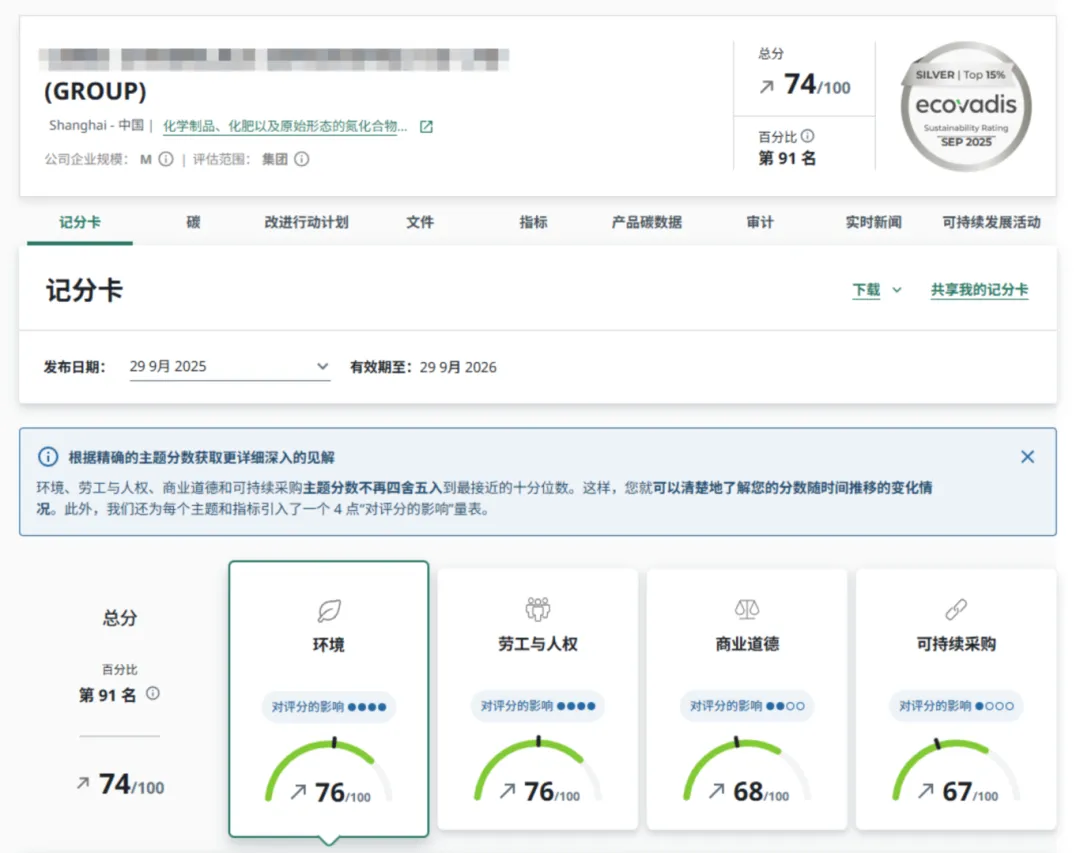Screen dimensions: 1080x853
Task: Open the 发布日期 date dropdown
Action: (230, 367)
